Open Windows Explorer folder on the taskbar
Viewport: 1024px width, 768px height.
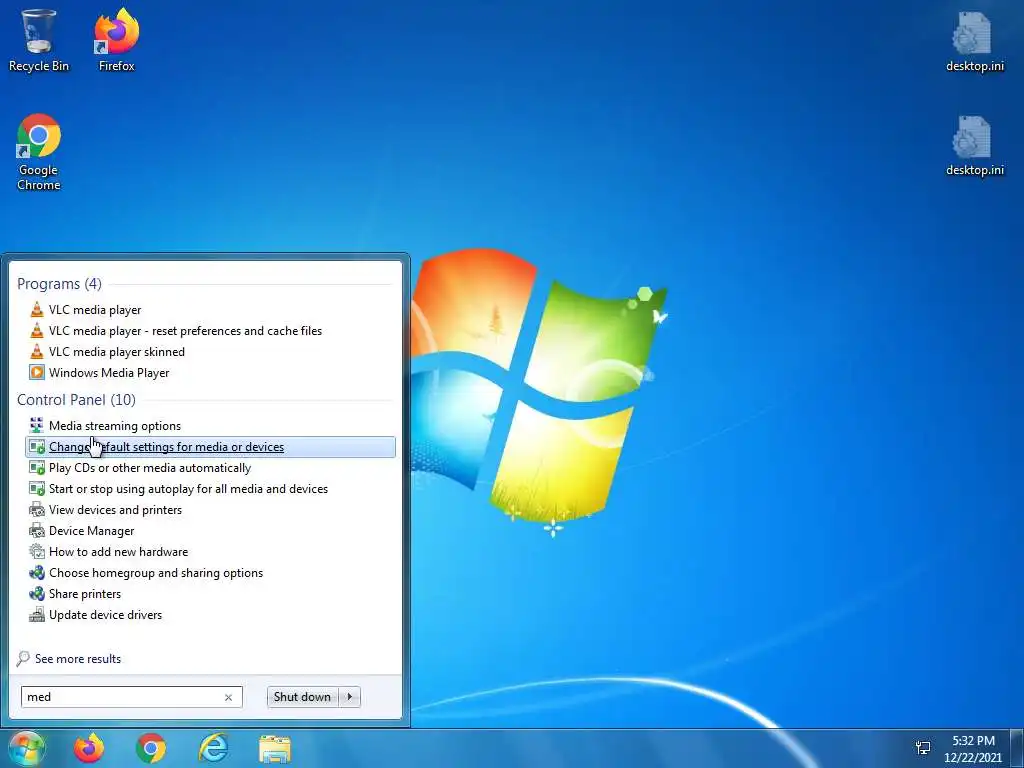tap(275, 748)
